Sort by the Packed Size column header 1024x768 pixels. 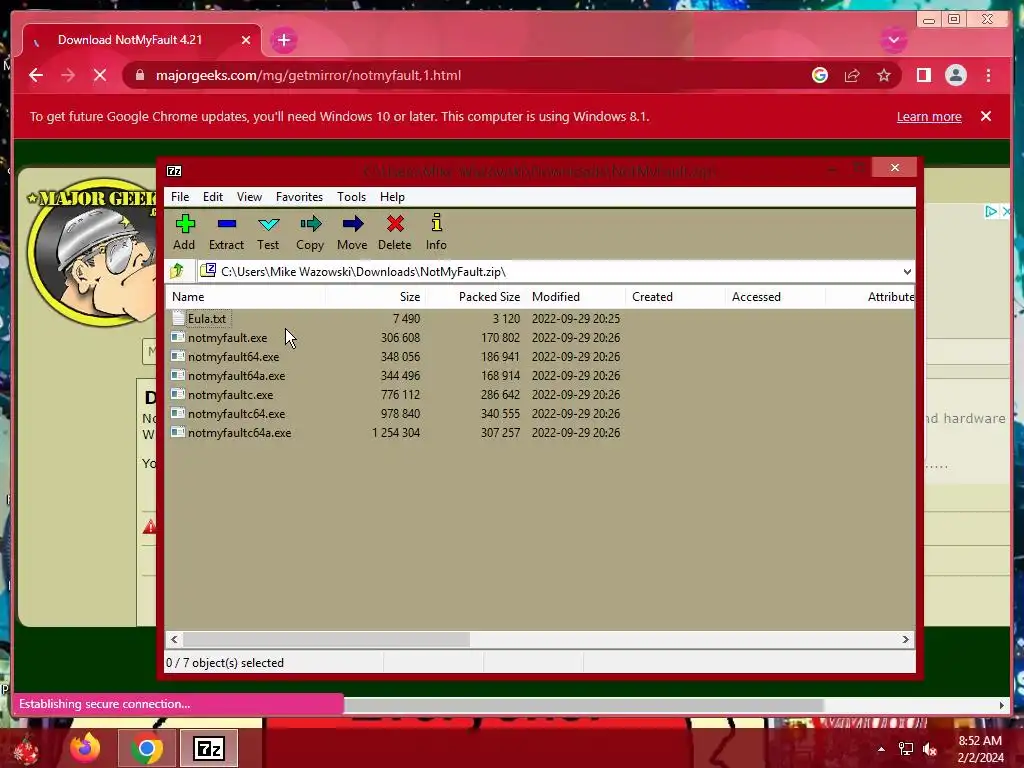[475, 296]
